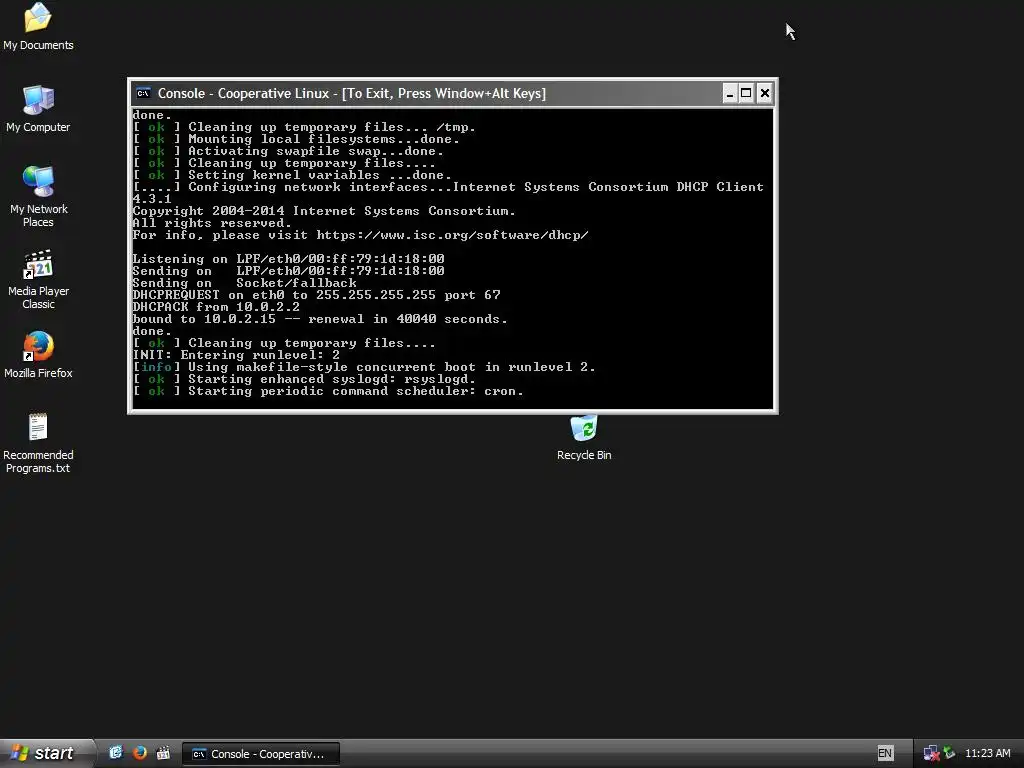The height and width of the screenshot is (768, 1024).
Task: Launch Media Player Classic from quick launch
Action: pyautogui.click(x=163, y=753)
